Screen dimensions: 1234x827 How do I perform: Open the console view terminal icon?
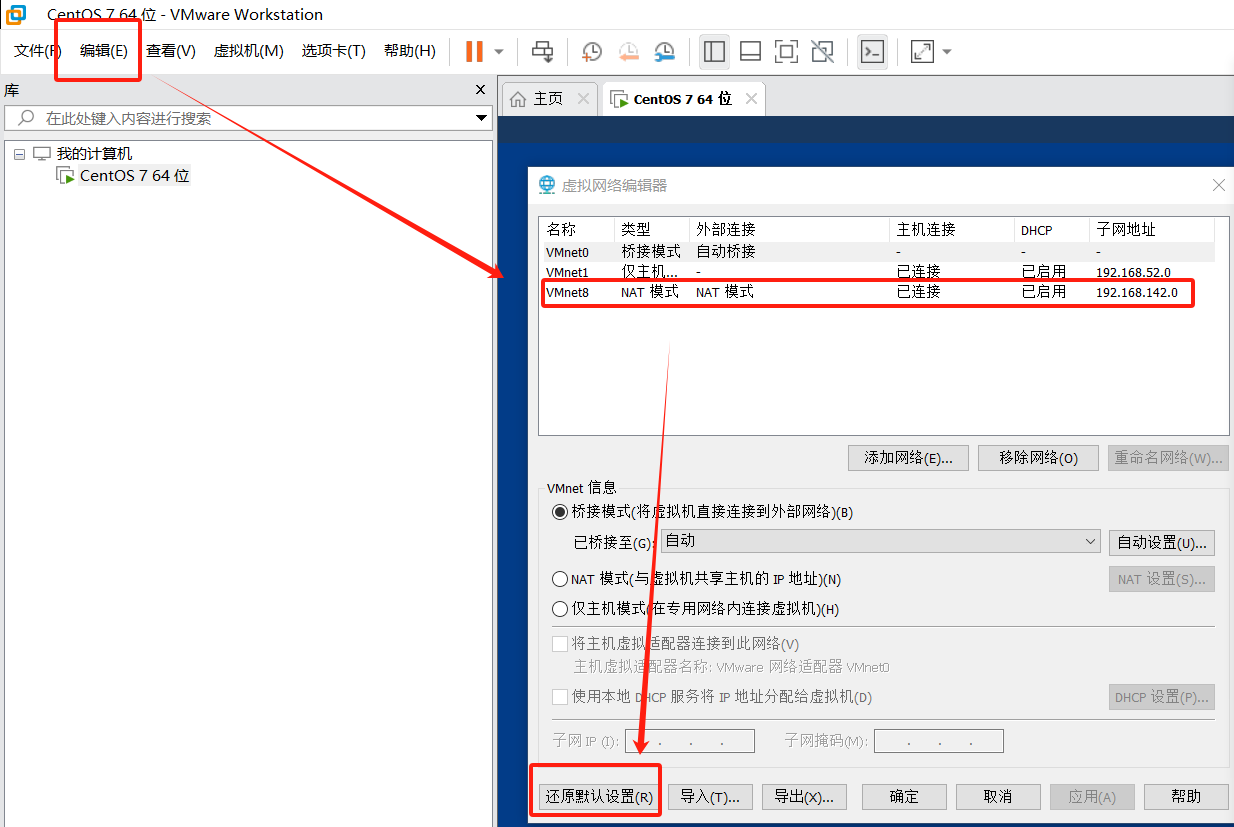click(873, 51)
